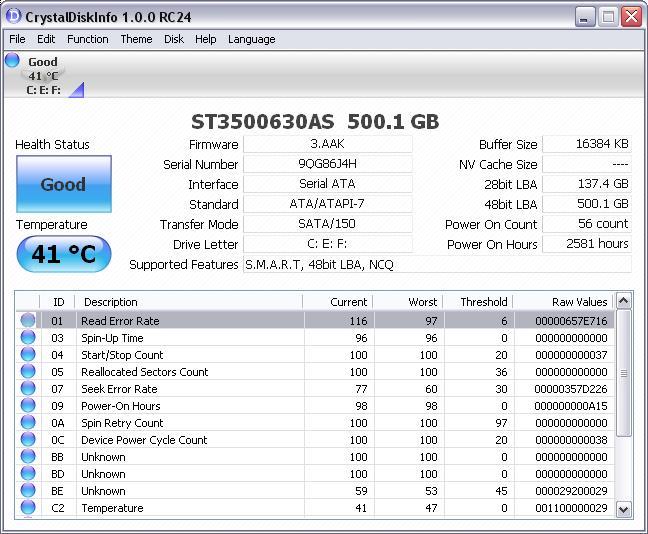Click status orb for attribute BE
648x534 pixels.
28,490
